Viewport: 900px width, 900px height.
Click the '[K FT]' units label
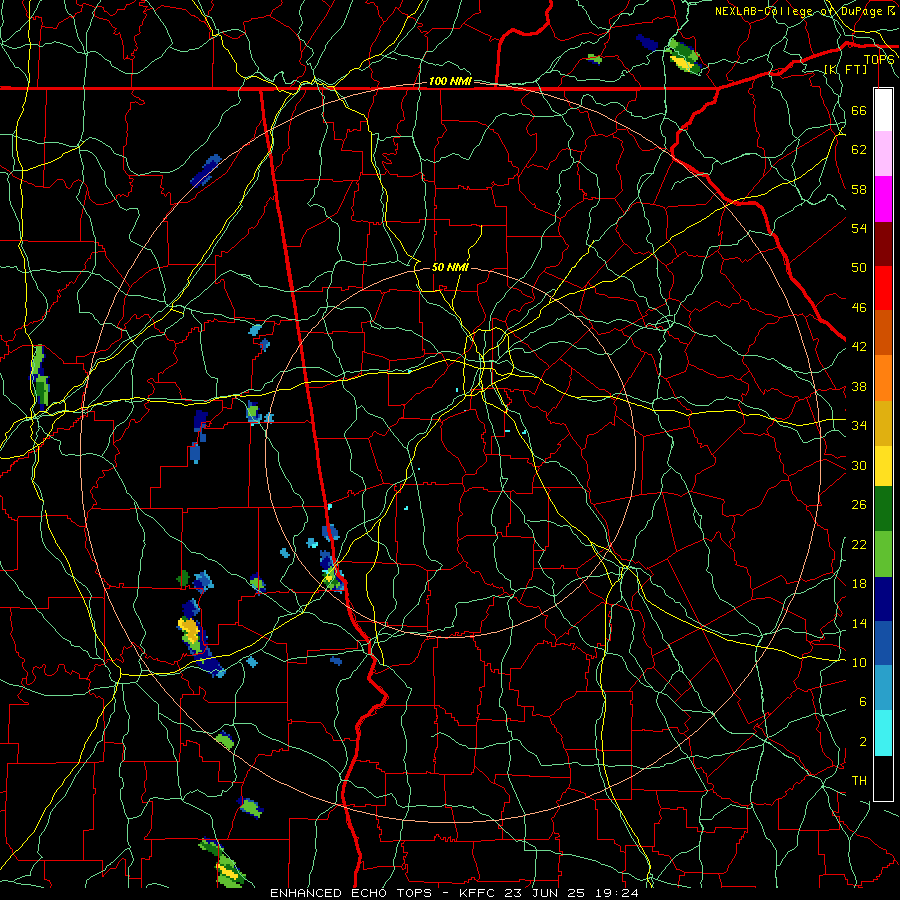pos(846,69)
